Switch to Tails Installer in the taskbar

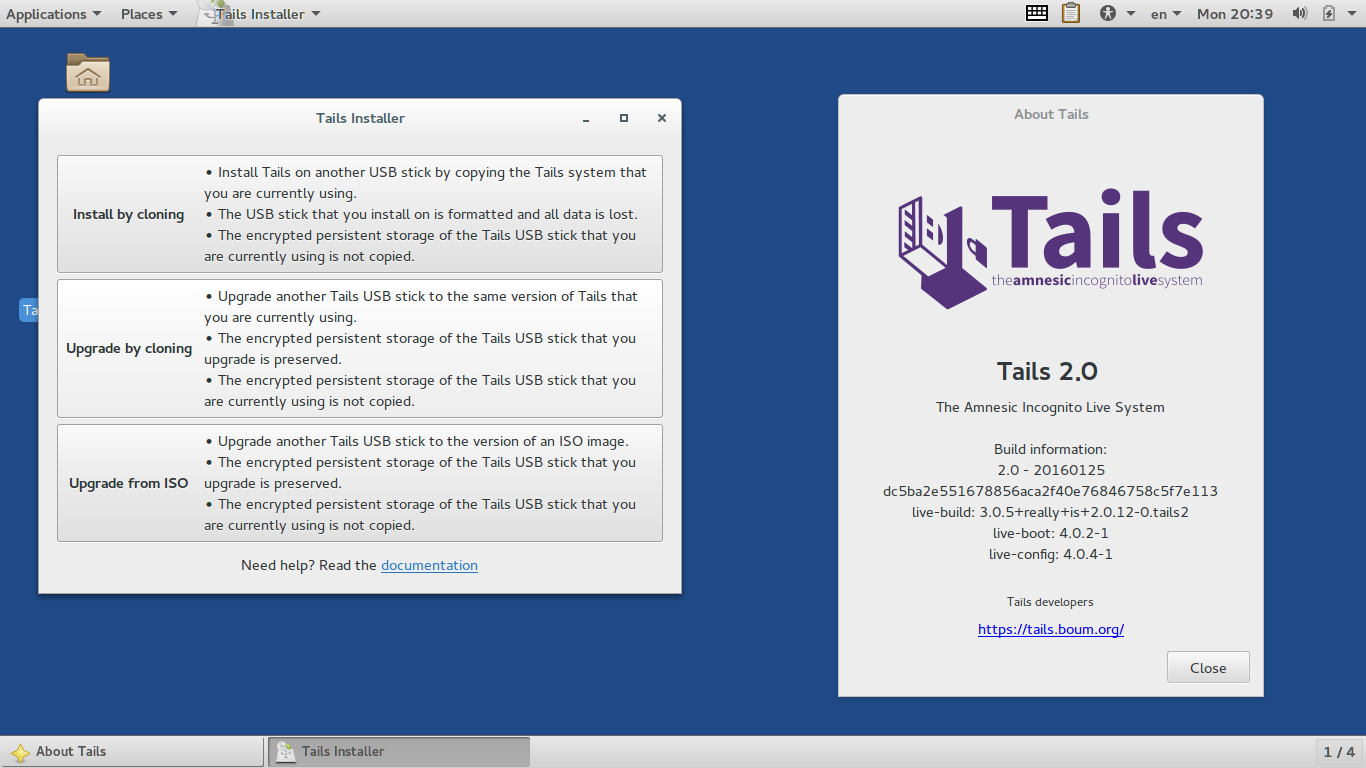tap(399, 752)
